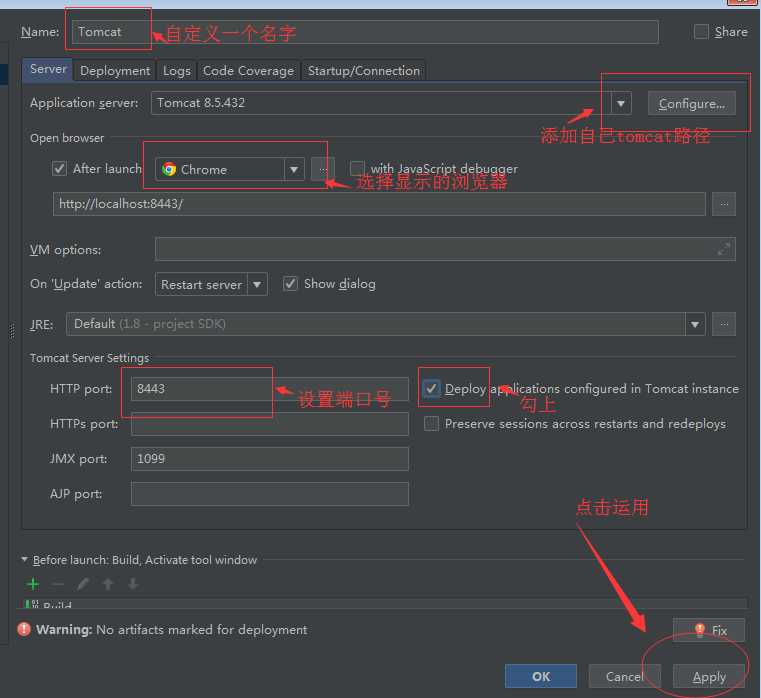Click the pencil edit task icon

pos(83,584)
